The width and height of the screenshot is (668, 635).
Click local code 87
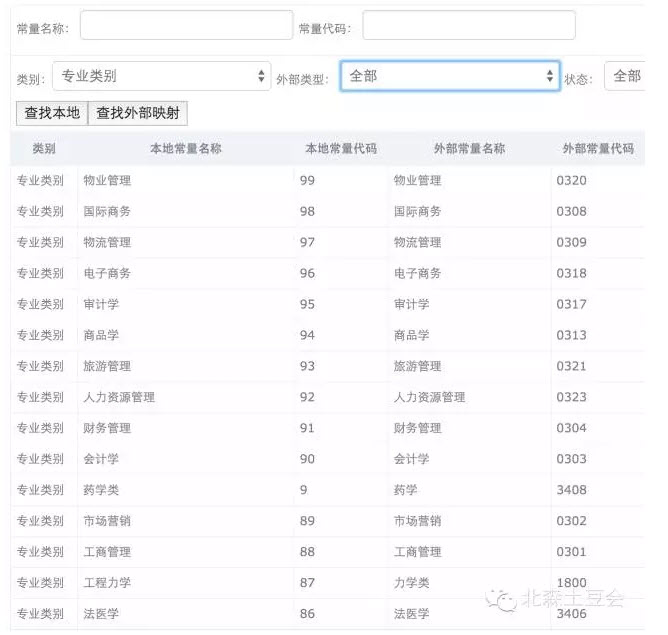pyautogui.click(x=307, y=583)
